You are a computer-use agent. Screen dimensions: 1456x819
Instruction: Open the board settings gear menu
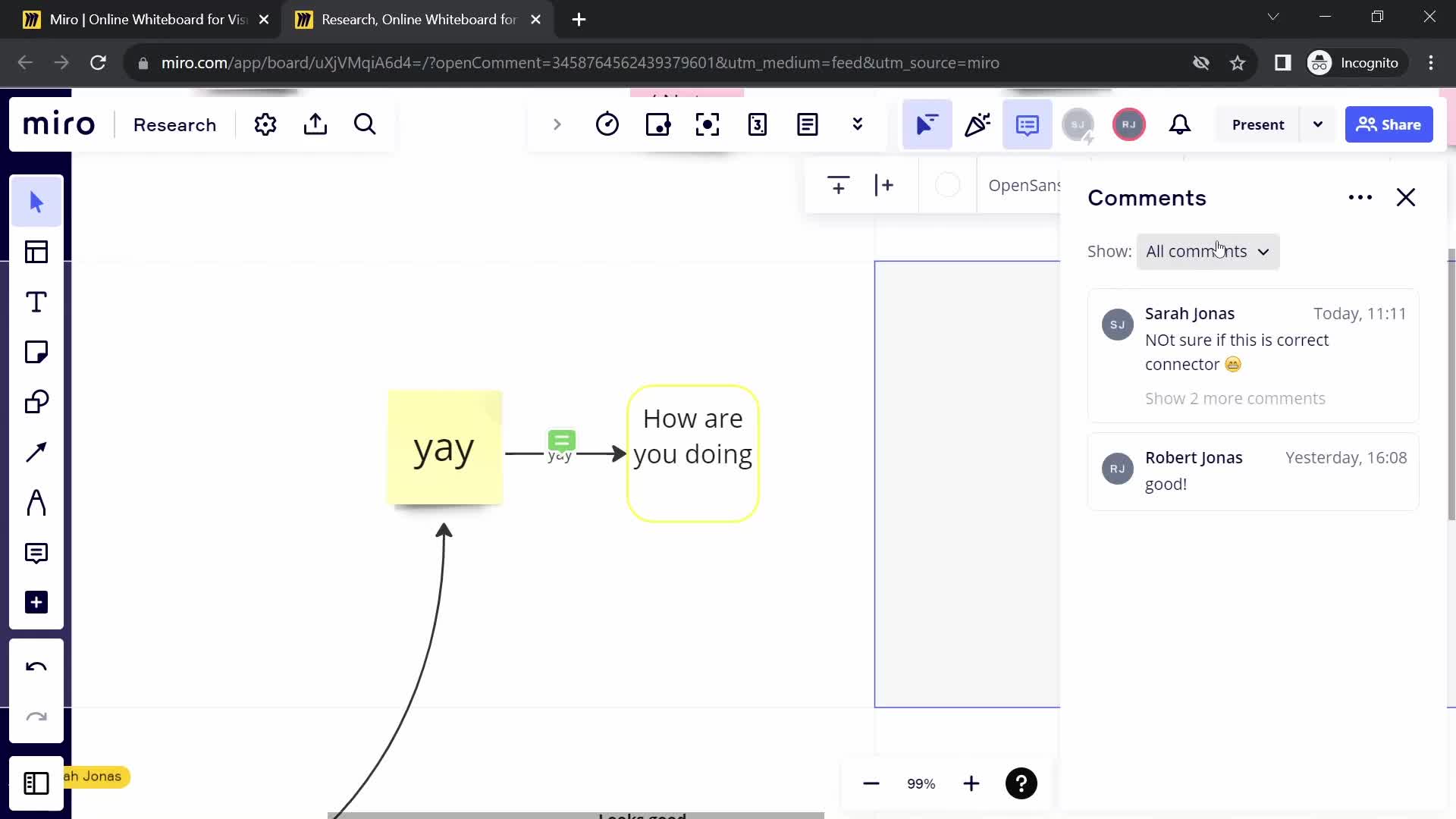(266, 124)
